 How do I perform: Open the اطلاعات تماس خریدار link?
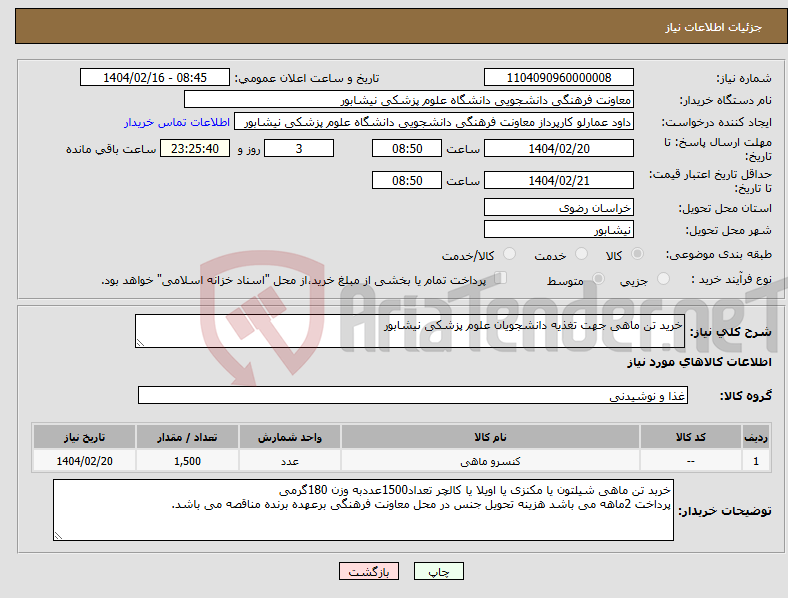[177, 122]
